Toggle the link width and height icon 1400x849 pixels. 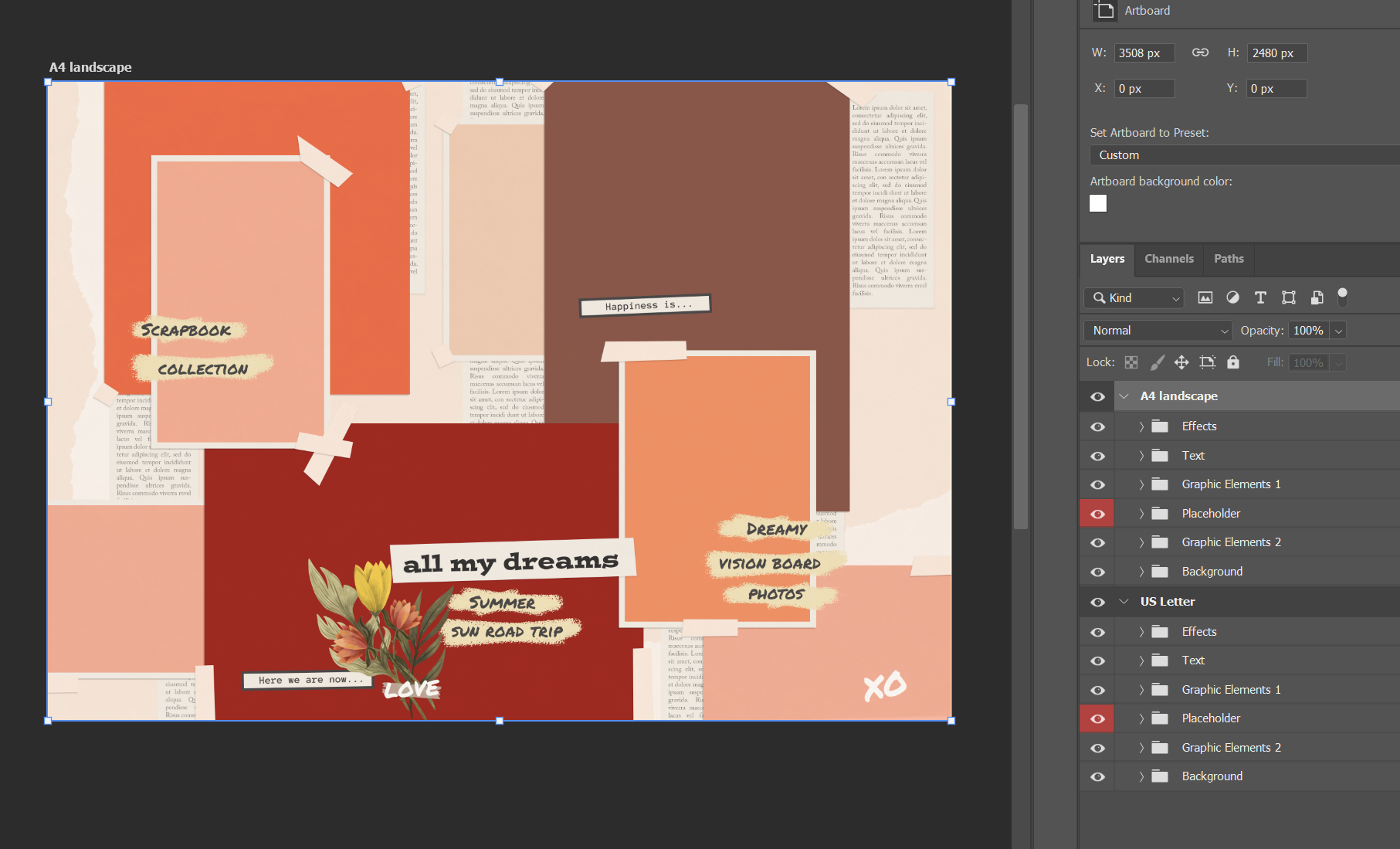tap(1200, 53)
